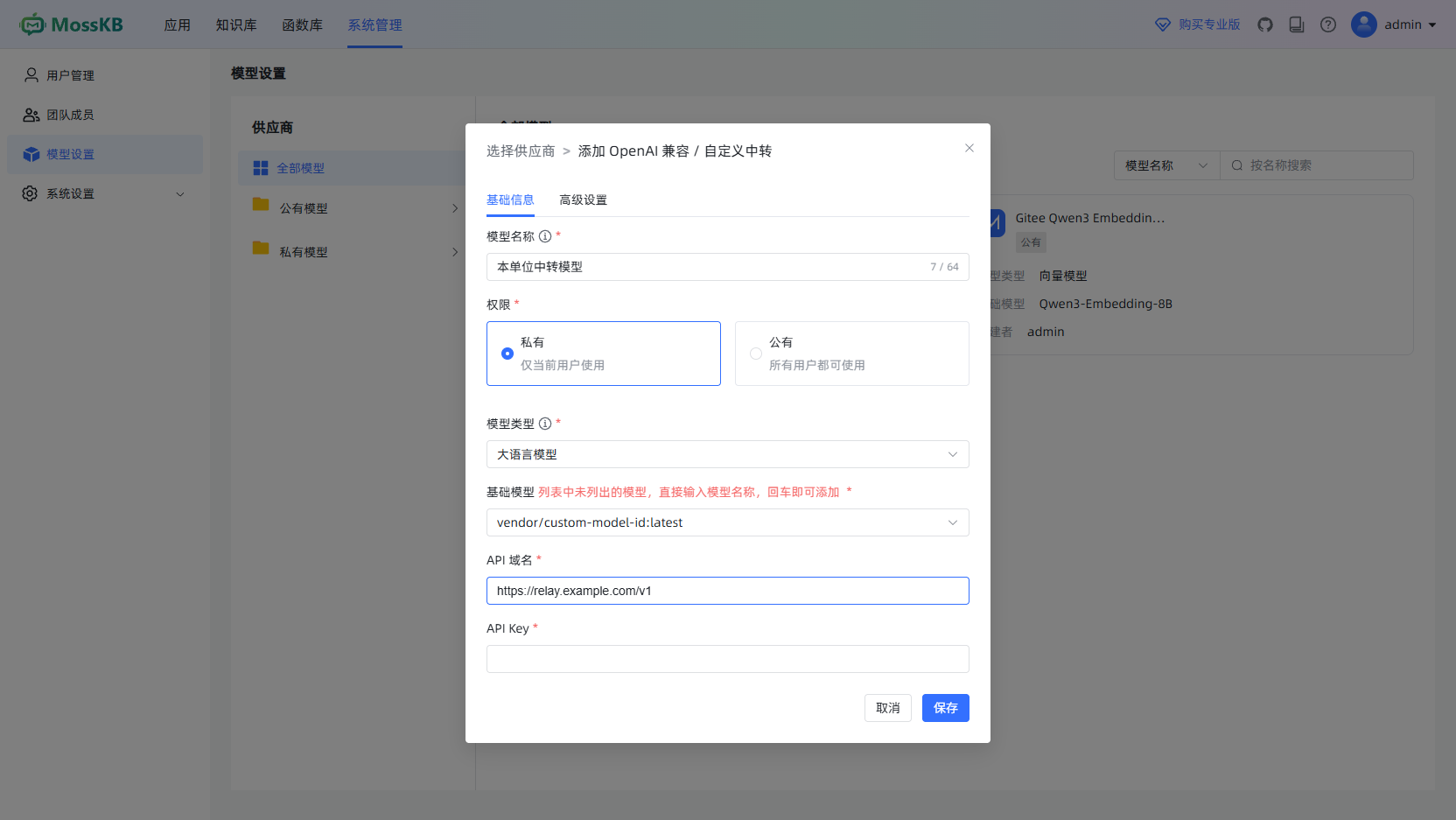Click the 系统设置 gear icon
Screen dimensions: 1456x820
pyautogui.click(x=30, y=193)
